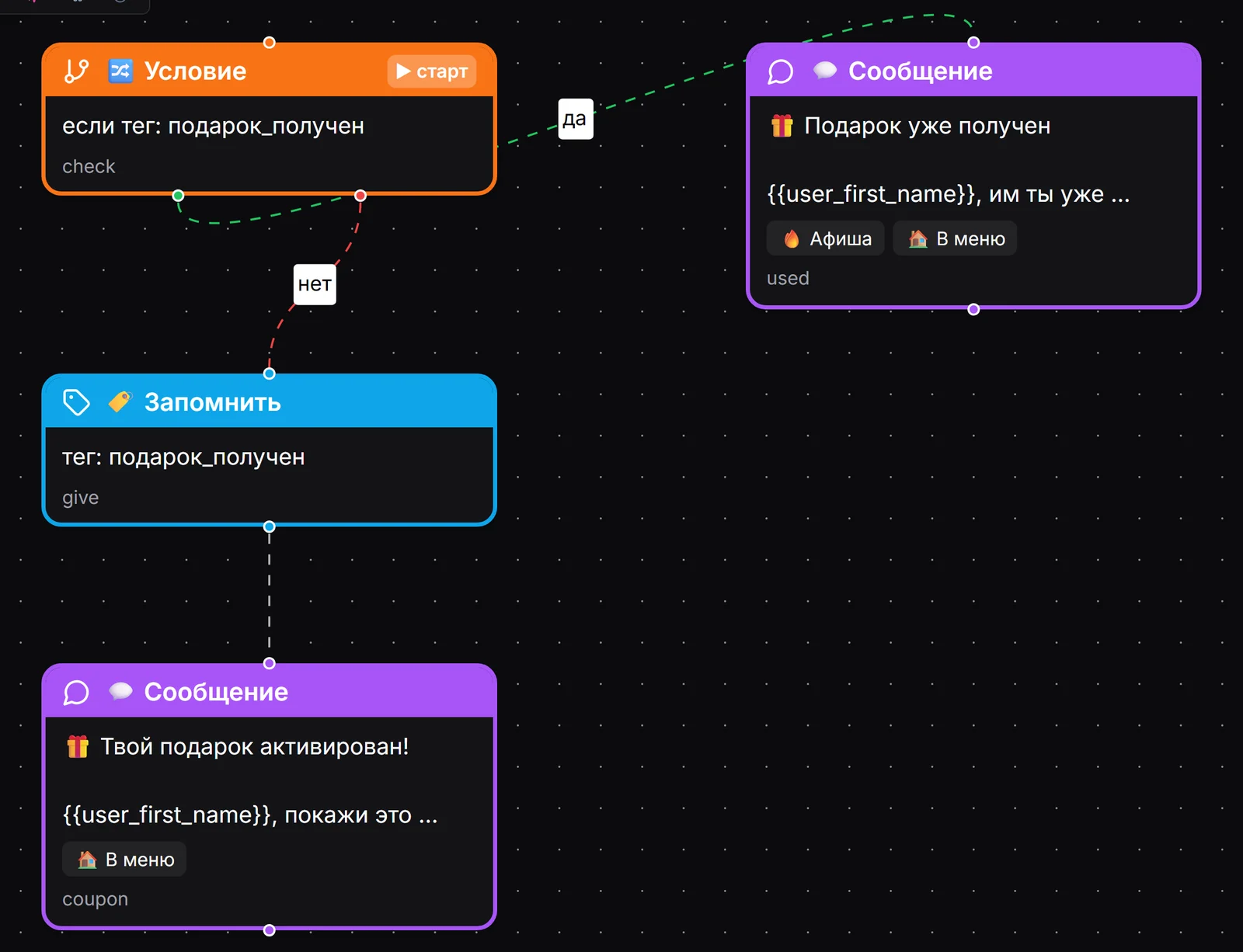Image resolution: width=1243 pixels, height=952 pixels.
Task: Click the Твой подарок активирован! message text
Action: 254,746
